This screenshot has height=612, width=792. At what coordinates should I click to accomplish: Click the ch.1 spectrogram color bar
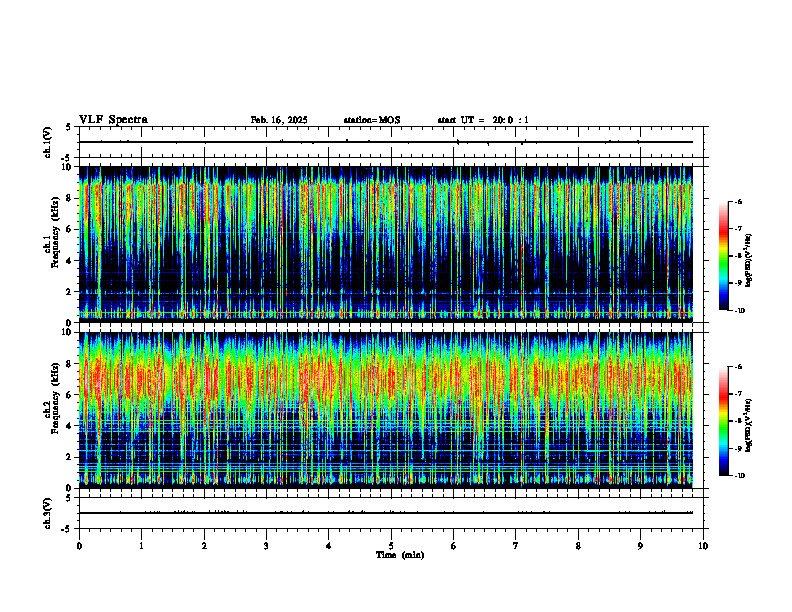point(724,256)
